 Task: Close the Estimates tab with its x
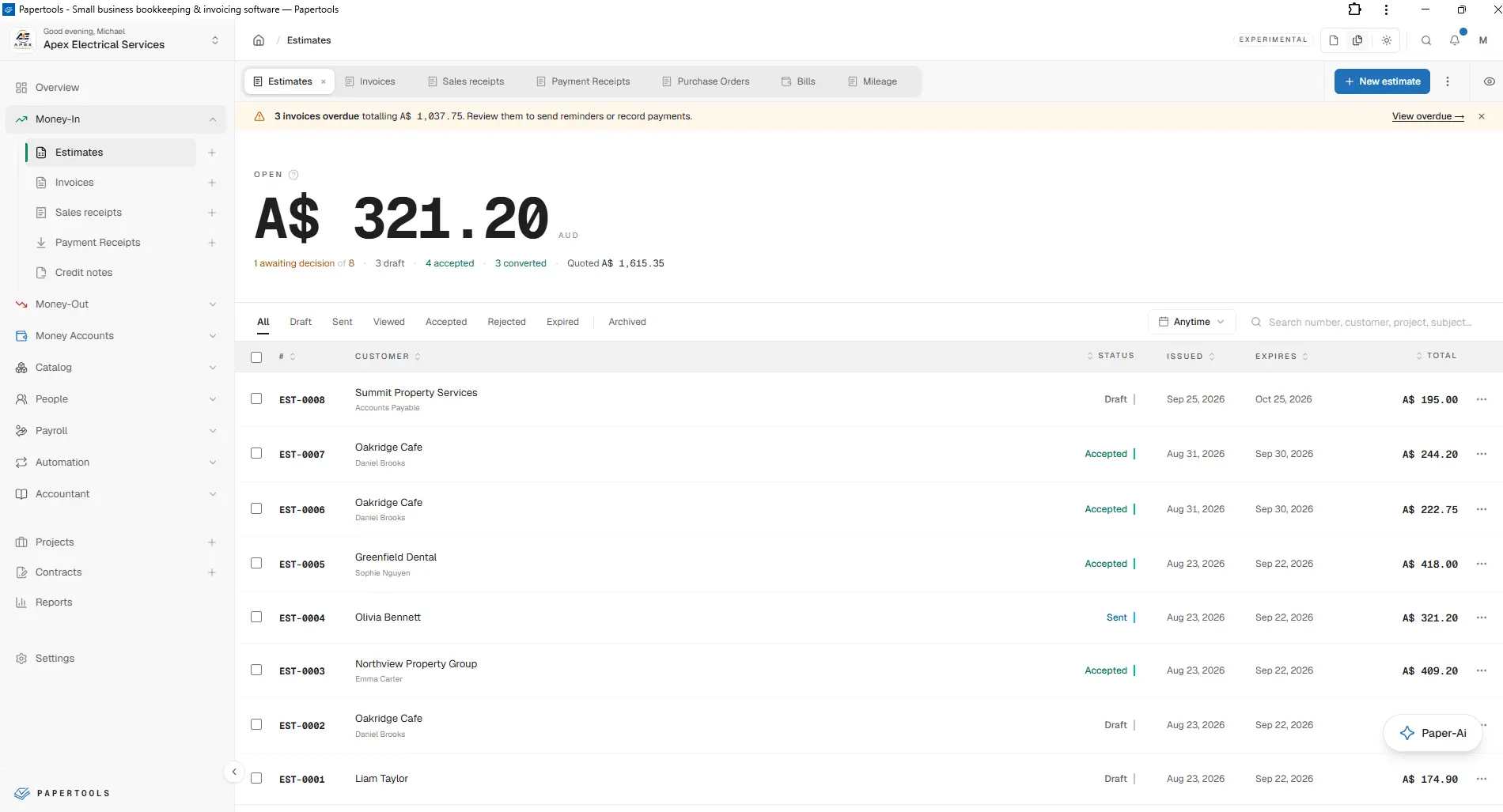(324, 81)
